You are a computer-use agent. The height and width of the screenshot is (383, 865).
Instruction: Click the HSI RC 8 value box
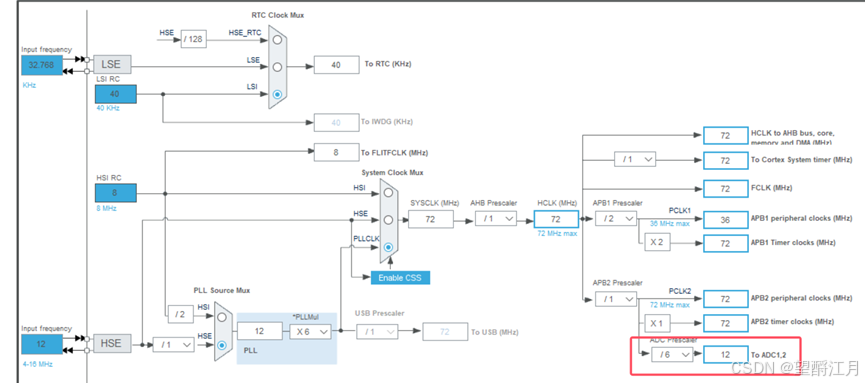pos(115,193)
